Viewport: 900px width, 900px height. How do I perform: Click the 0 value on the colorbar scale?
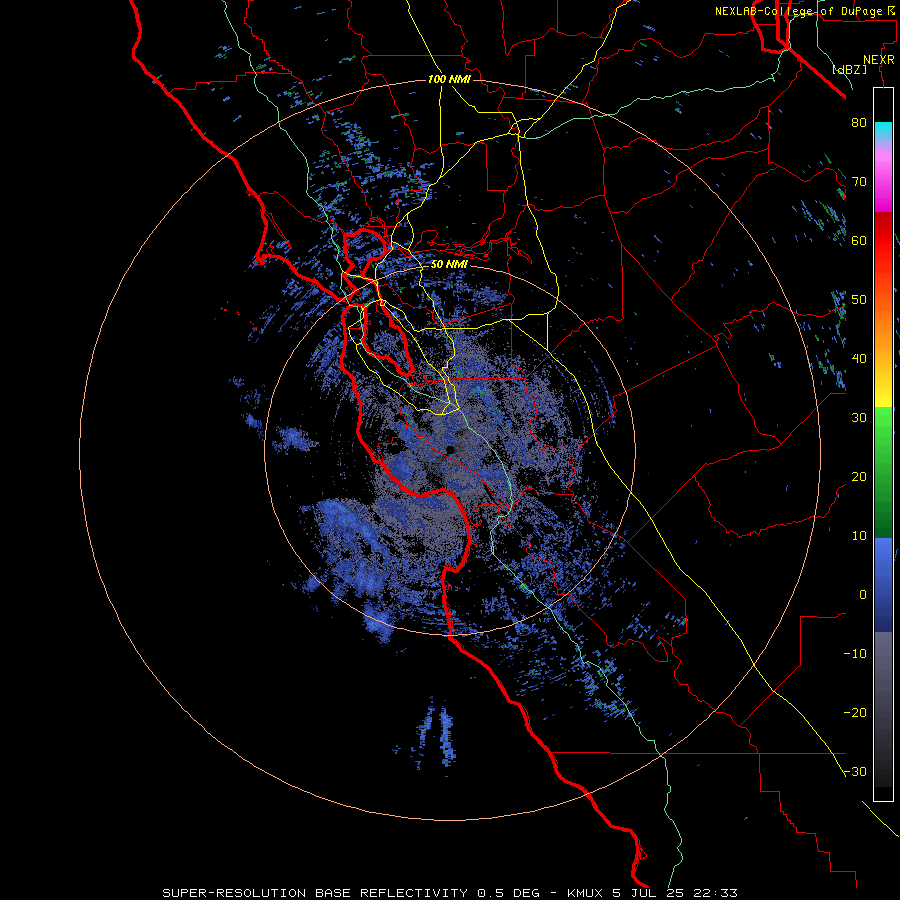click(x=863, y=595)
